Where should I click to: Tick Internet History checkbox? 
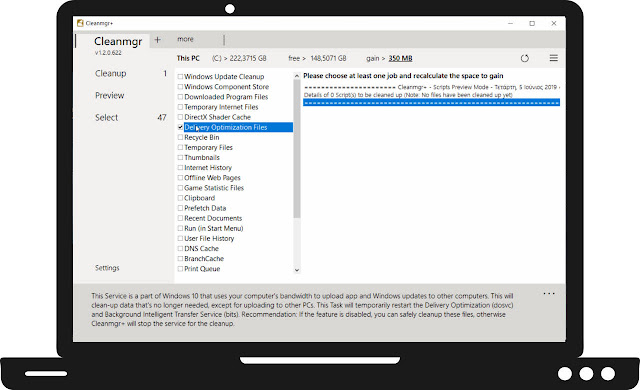180,168
